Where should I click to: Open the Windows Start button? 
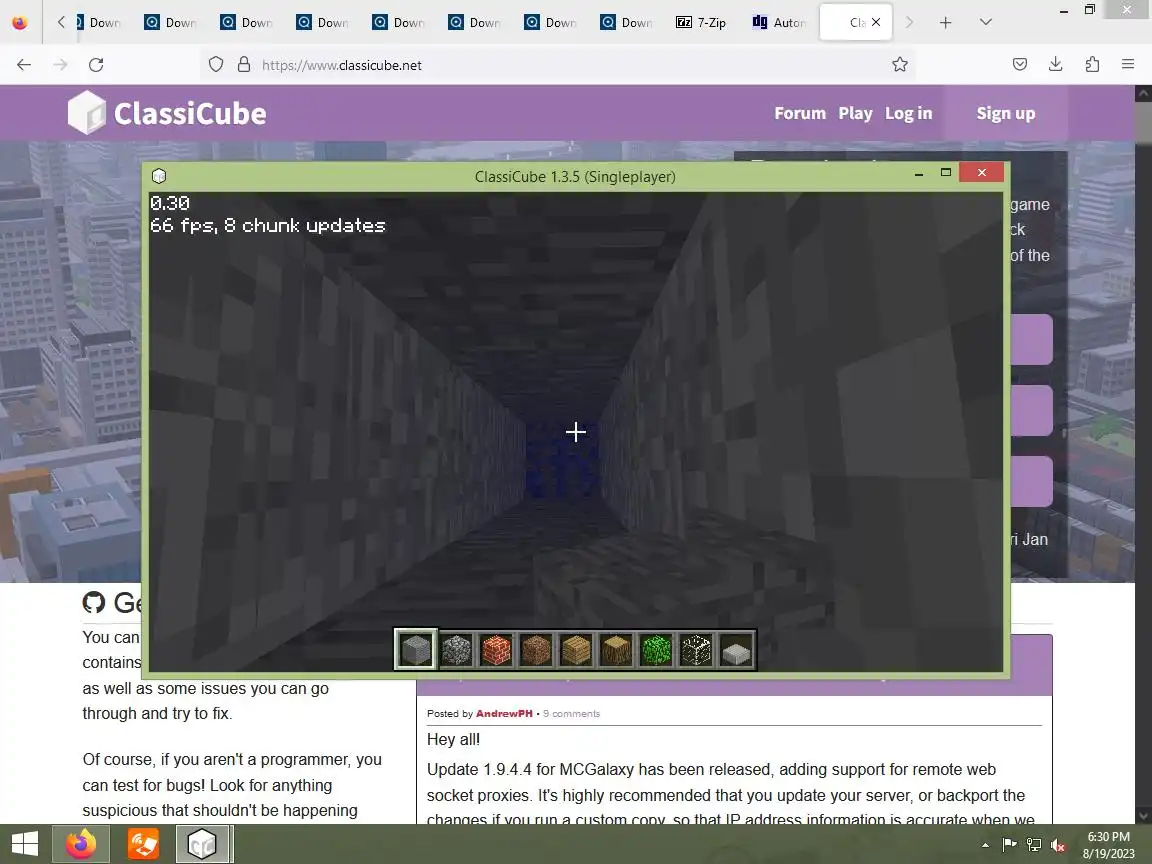click(25, 844)
